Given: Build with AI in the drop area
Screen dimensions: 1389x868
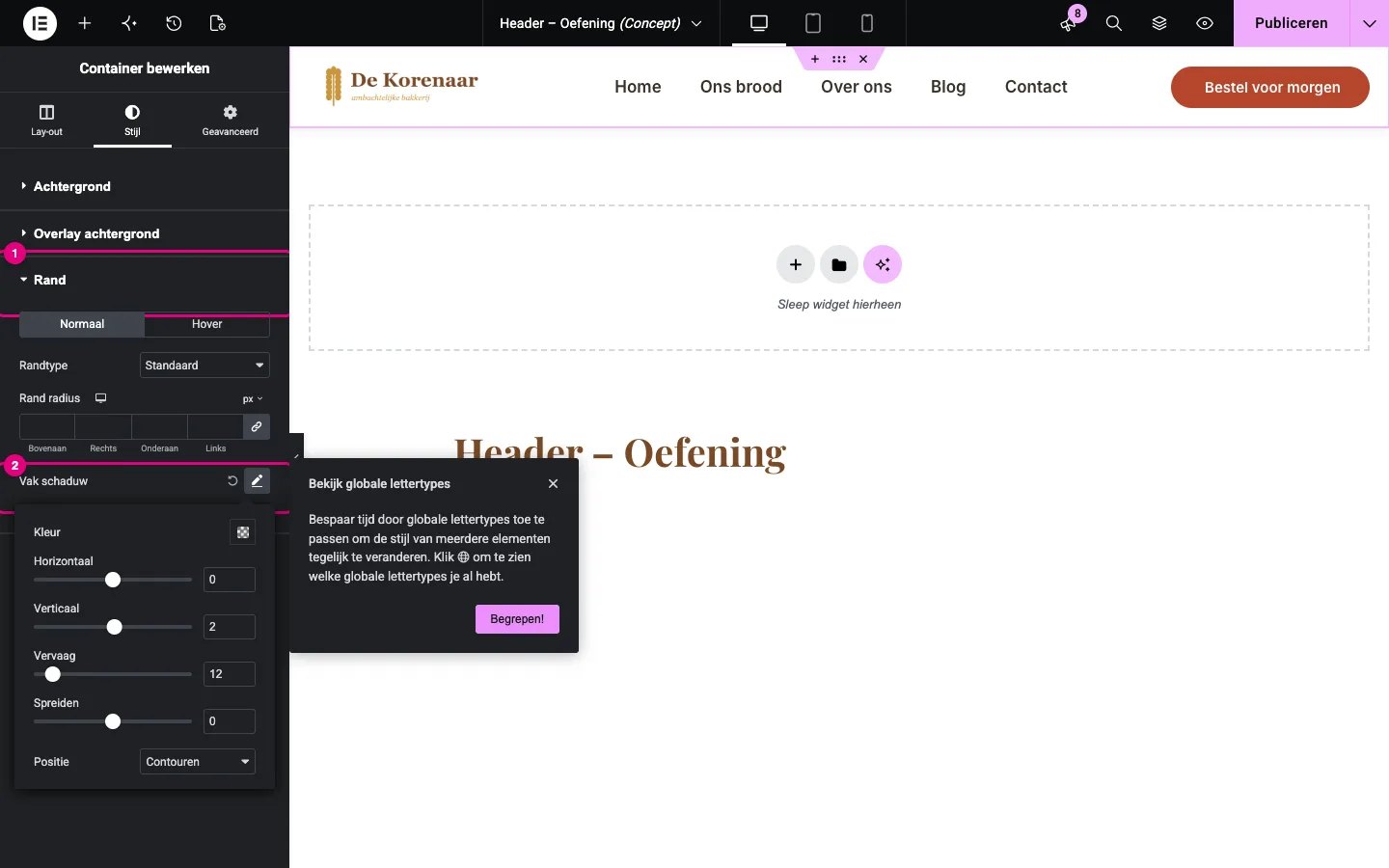Looking at the screenshot, I should tap(883, 264).
